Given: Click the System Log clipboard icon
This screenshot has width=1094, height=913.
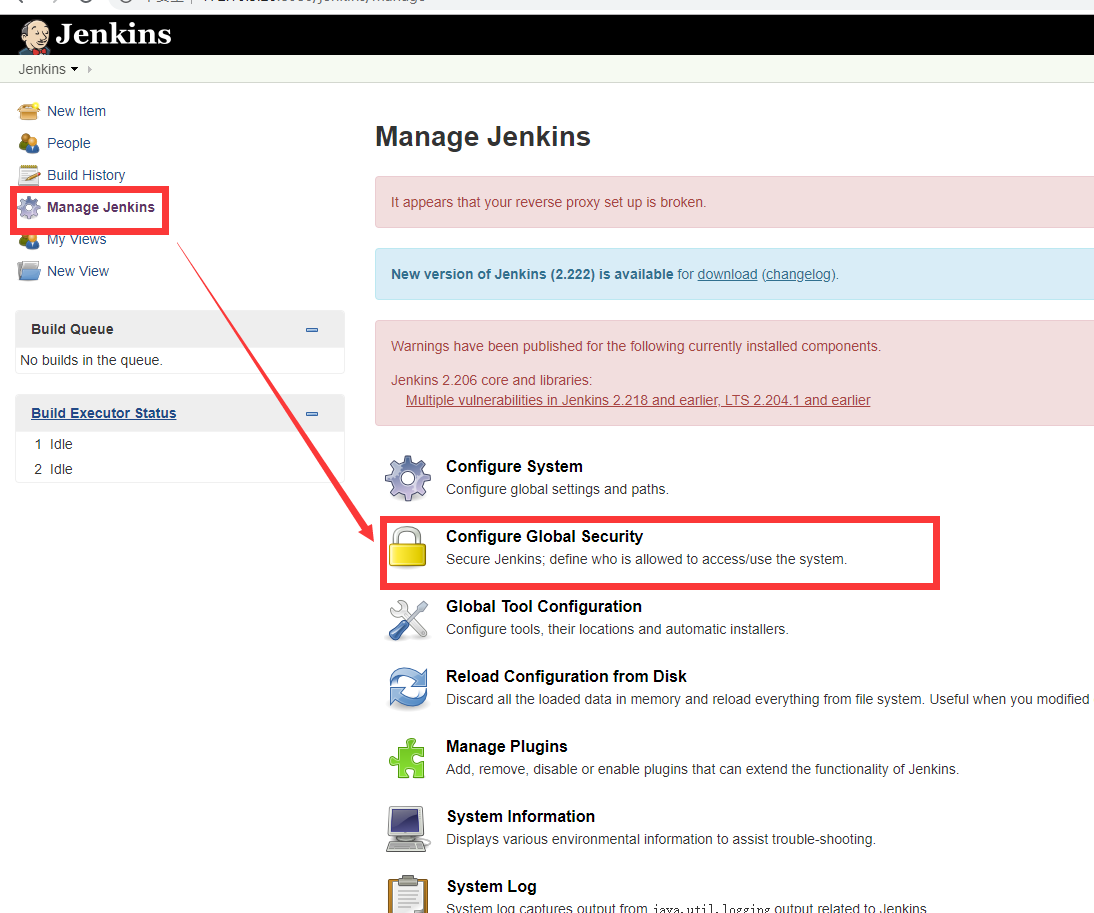Looking at the screenshot, I should tap(408, 893).
